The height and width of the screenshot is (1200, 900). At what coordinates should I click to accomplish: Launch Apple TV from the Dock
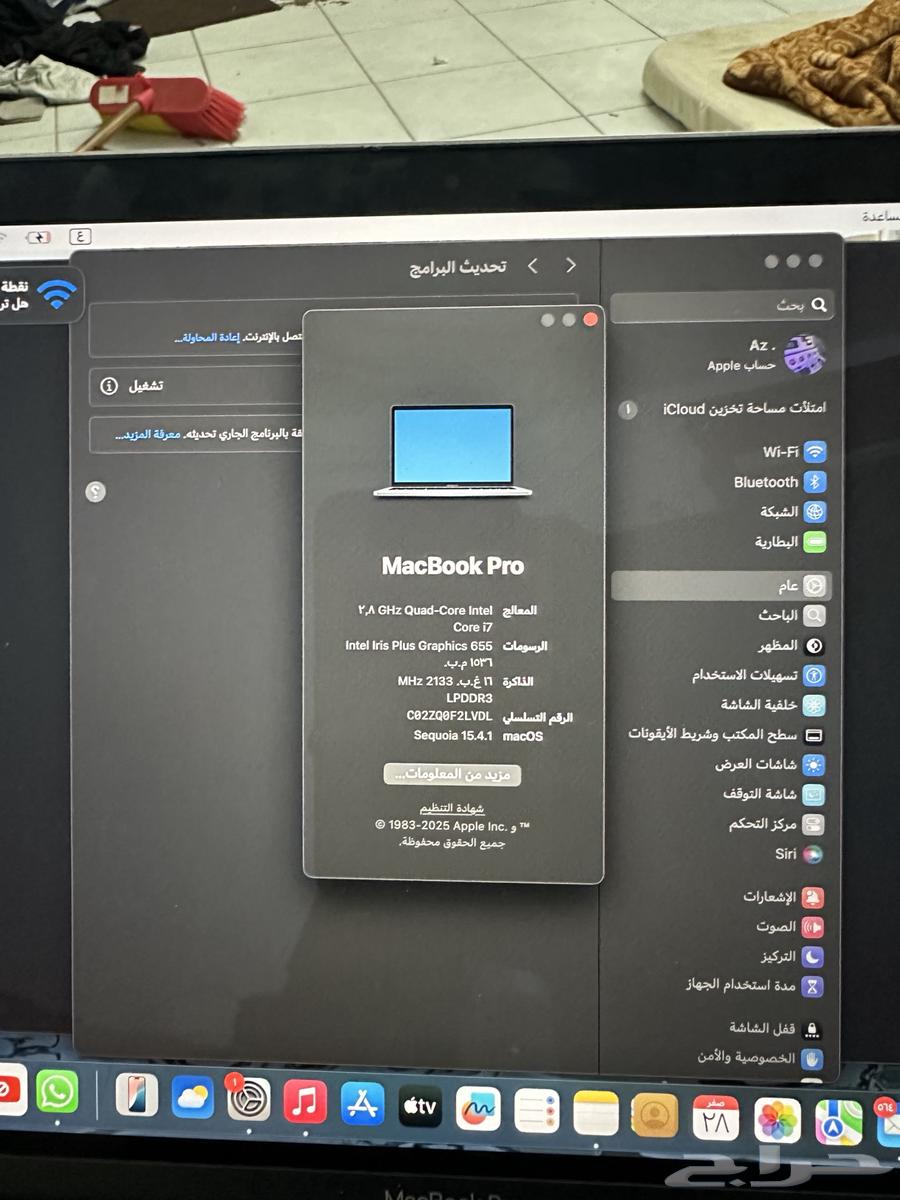pyautogui.click(x=420, y=1106)
